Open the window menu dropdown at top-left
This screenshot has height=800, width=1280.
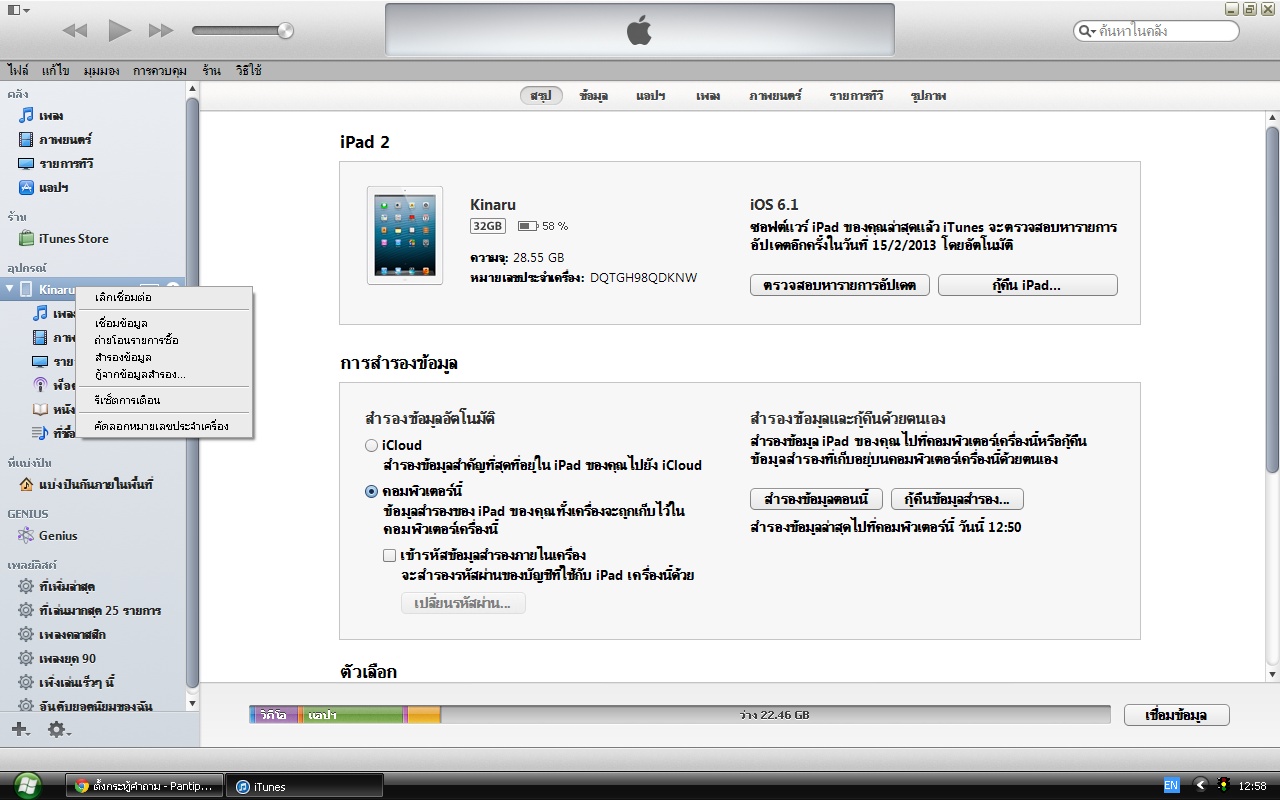click(18, 10)
